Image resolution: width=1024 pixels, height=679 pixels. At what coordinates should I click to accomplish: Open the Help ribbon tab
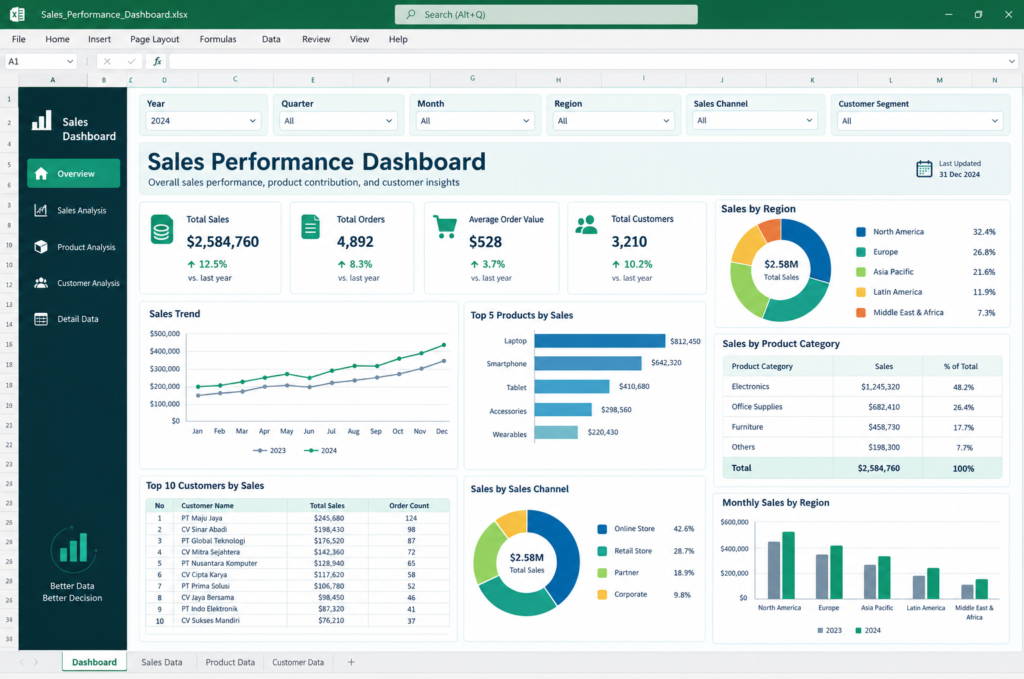[x=398, y=39]
